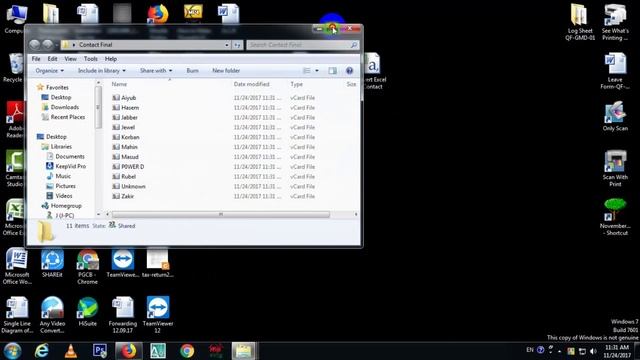This screenshot has width=640, height=360.
Task: Click the New folder button
Action: click(226, 71)
